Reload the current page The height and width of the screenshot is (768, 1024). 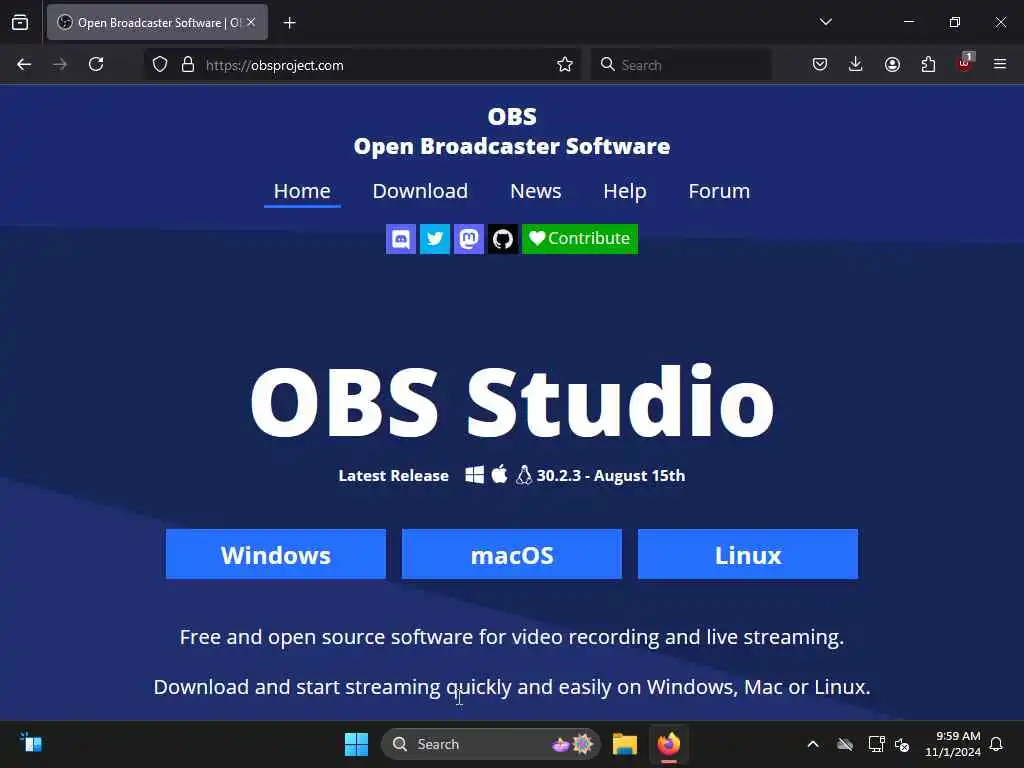click(x=96, y=65)
